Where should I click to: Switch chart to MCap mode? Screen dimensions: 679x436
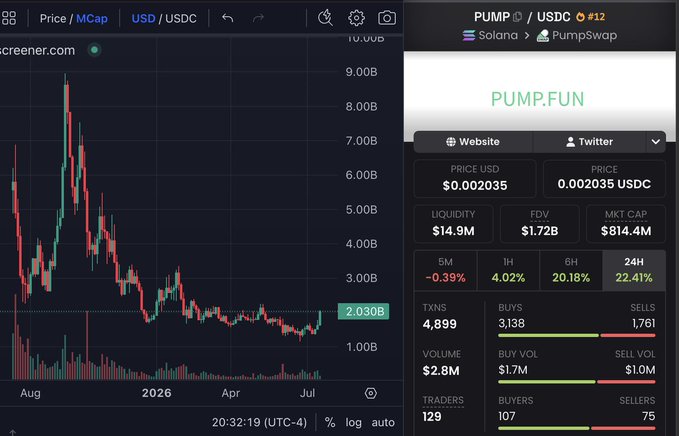(x=92, y=19)
